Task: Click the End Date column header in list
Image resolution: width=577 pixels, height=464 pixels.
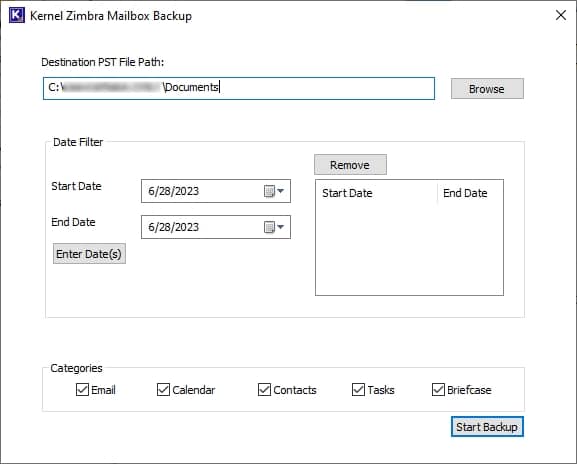Action: coord(465,193)
